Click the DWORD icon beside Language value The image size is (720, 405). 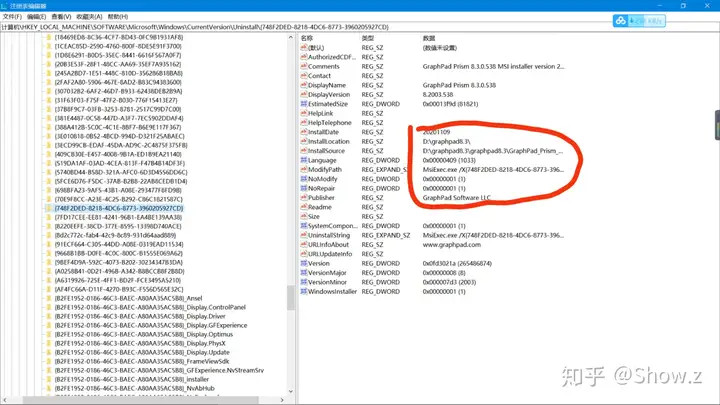tap(304, 160)
